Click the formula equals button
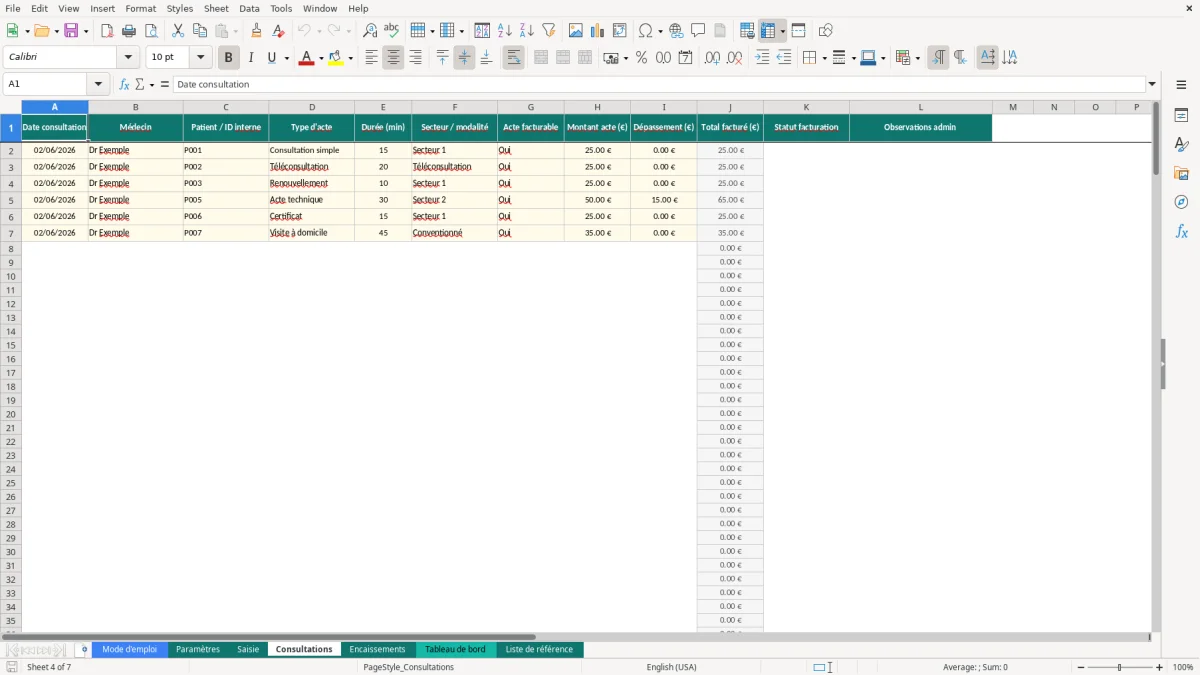Screen dimensions: 1200x675 (x=165, y=84)
